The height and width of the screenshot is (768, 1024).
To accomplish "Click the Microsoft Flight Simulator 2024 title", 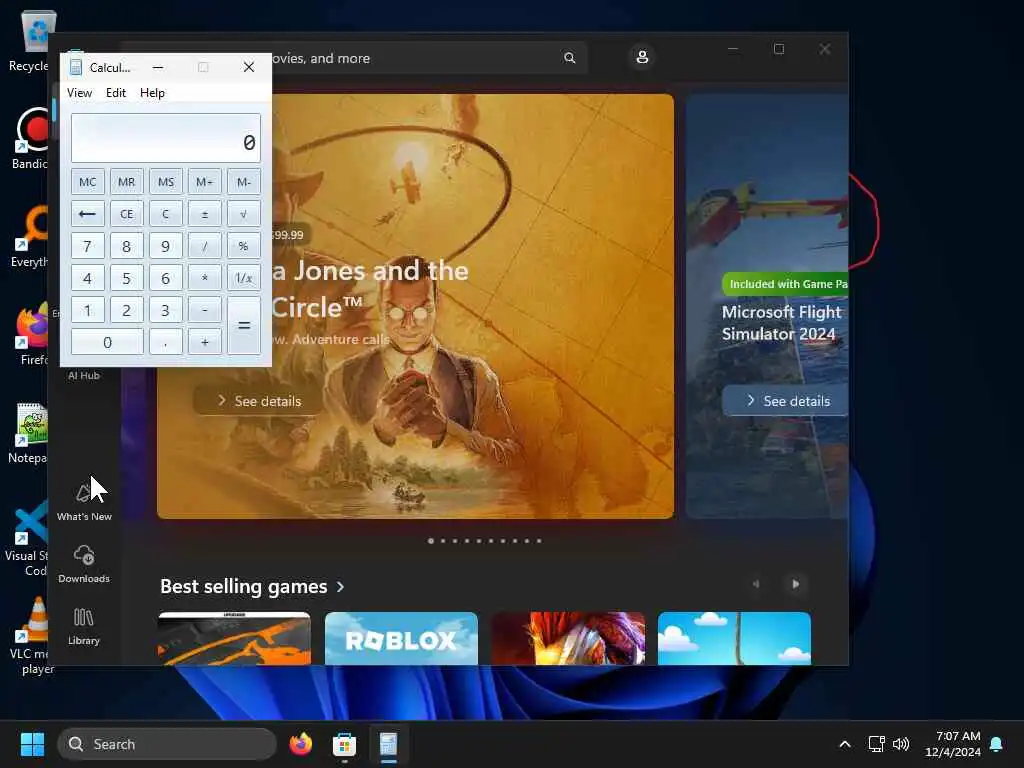I will (x=781, y=323).
